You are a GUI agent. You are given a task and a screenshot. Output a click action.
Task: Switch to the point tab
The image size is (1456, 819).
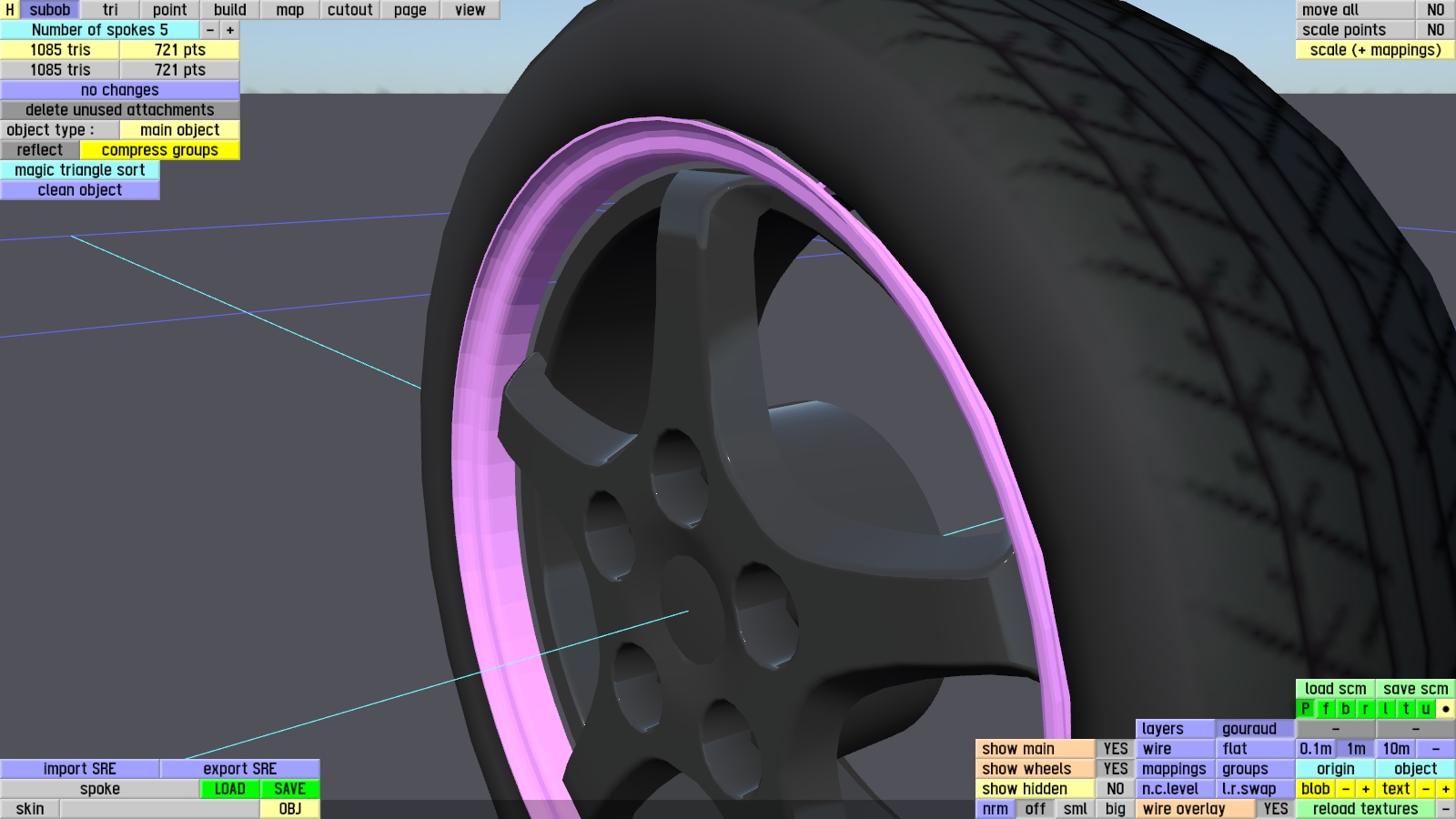click(170, 10)
